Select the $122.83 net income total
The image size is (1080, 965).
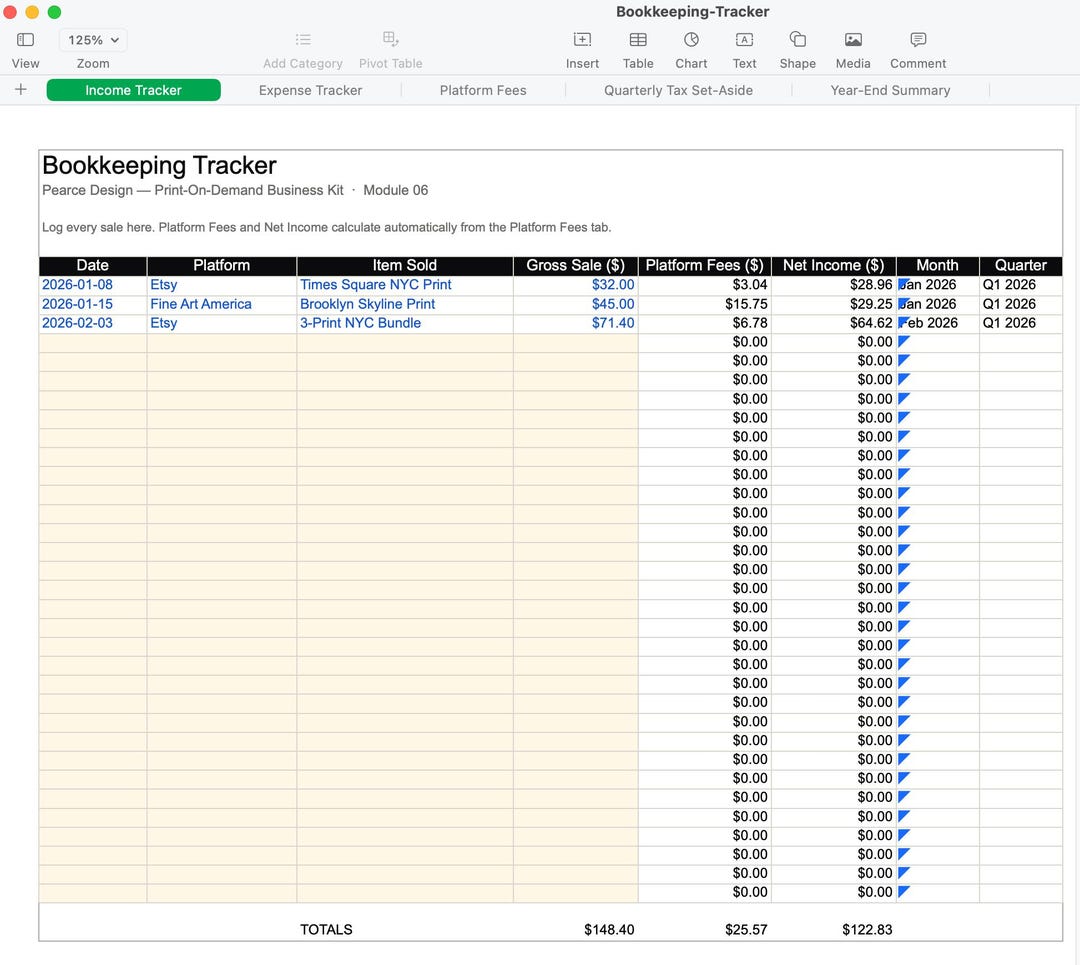pos(833,930)
